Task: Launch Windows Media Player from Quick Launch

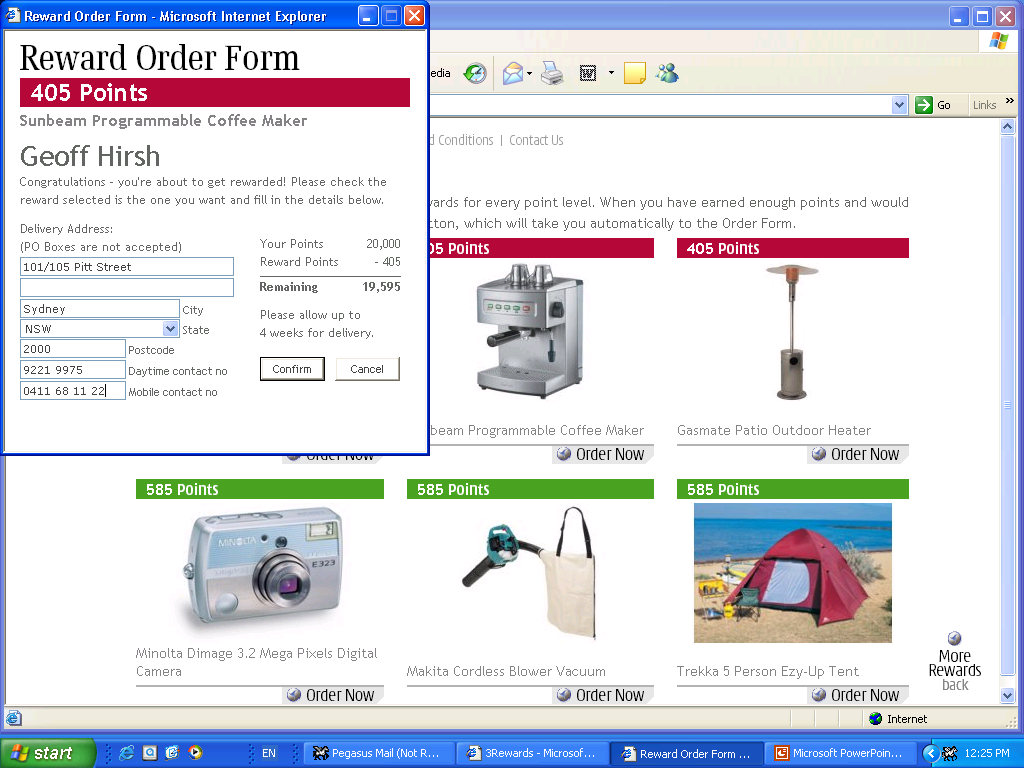Action: (195, 753)
